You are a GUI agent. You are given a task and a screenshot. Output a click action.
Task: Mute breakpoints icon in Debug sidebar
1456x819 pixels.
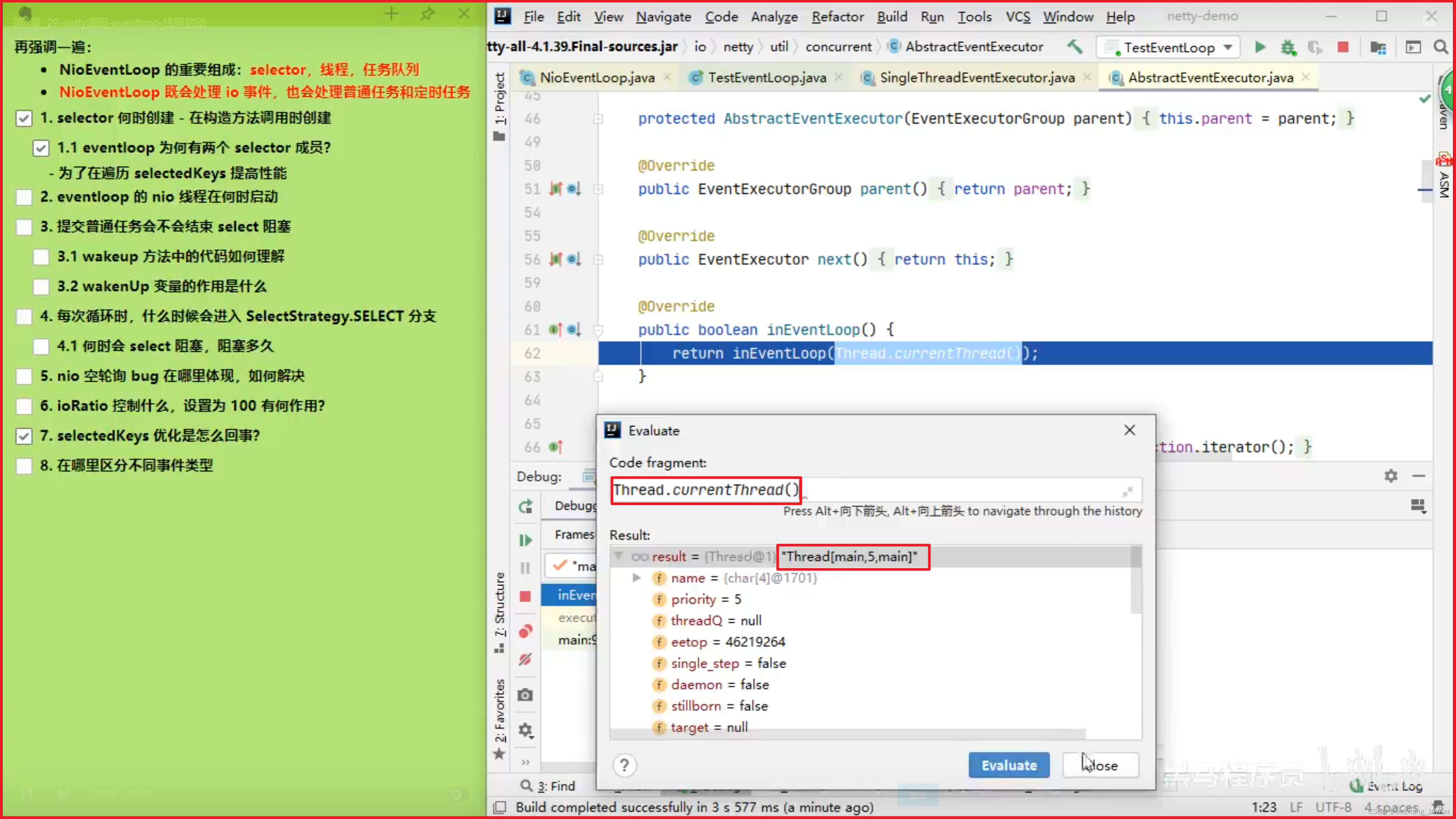coord(525,659)
